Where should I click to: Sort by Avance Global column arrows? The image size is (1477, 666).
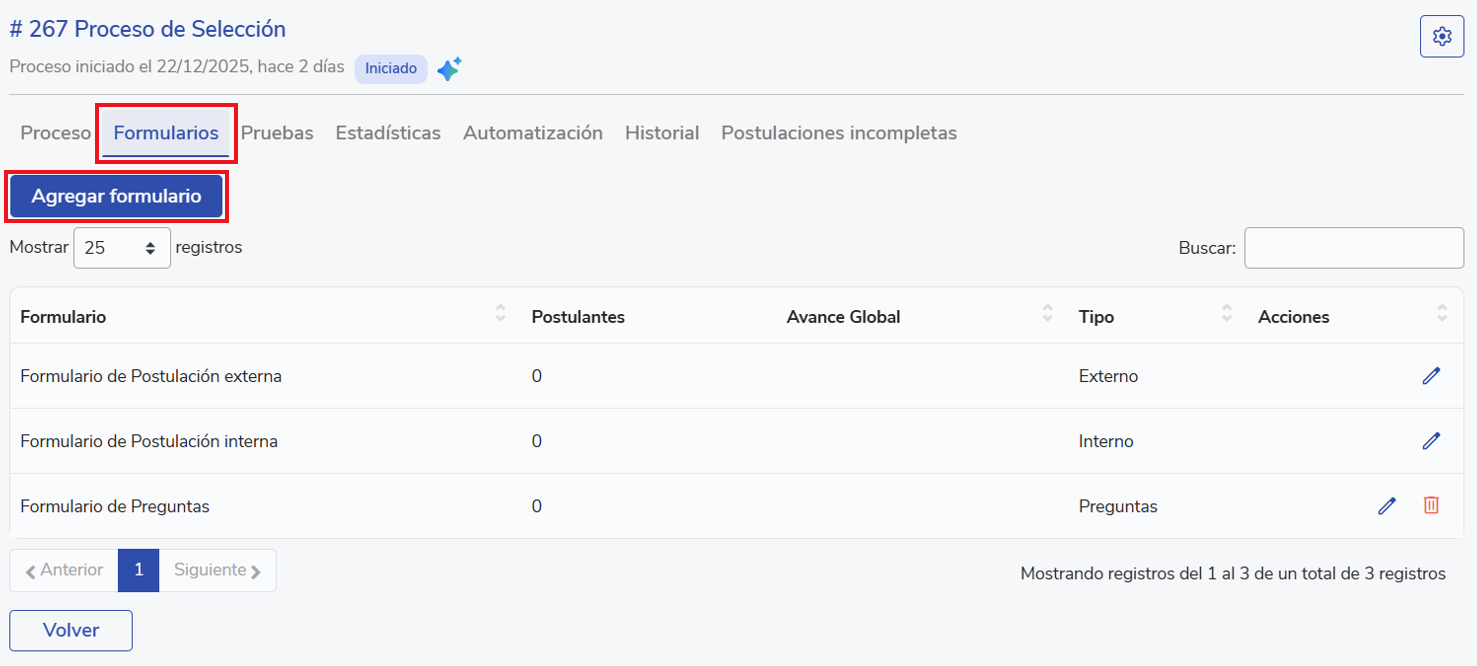pyautogui.click(x=1047, y=314)
